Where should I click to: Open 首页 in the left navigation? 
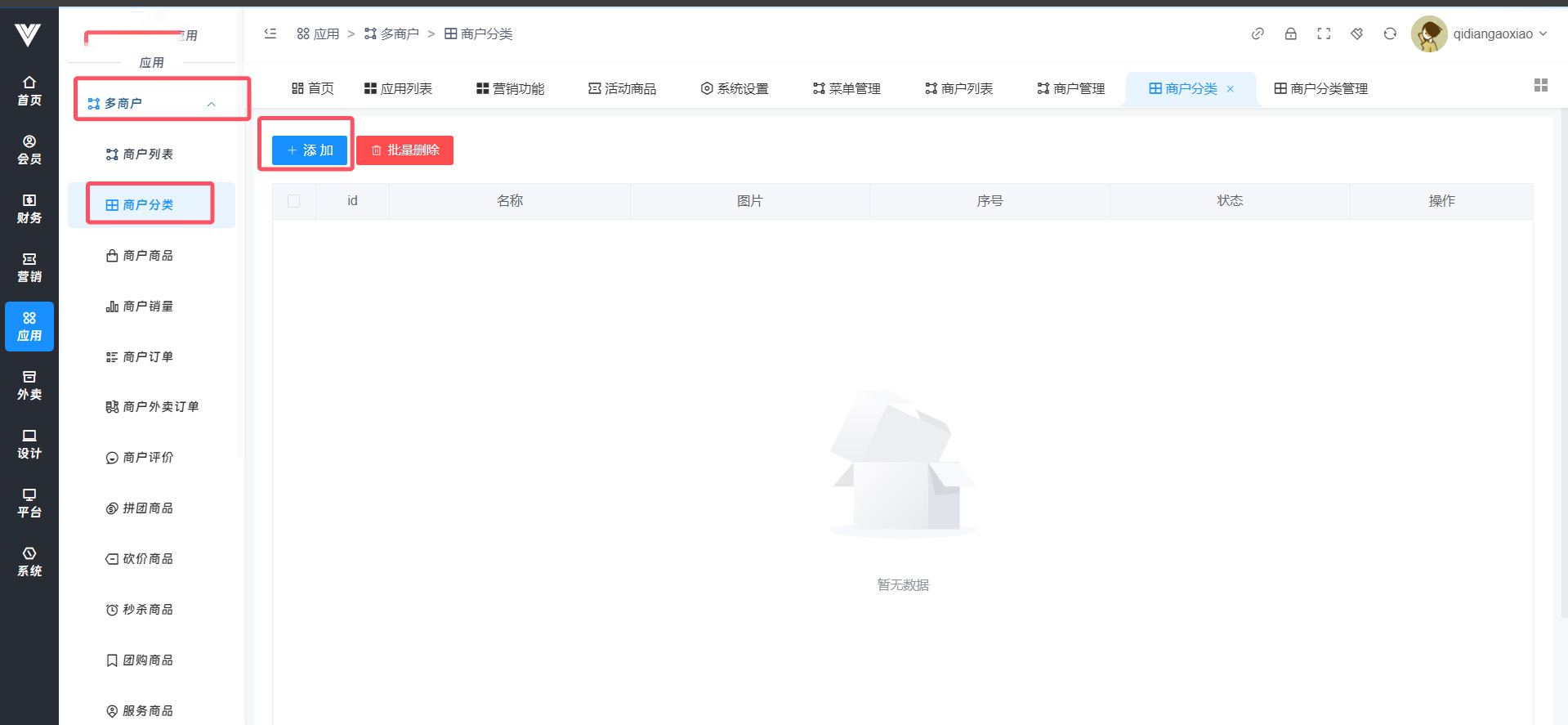pos(29,91)
